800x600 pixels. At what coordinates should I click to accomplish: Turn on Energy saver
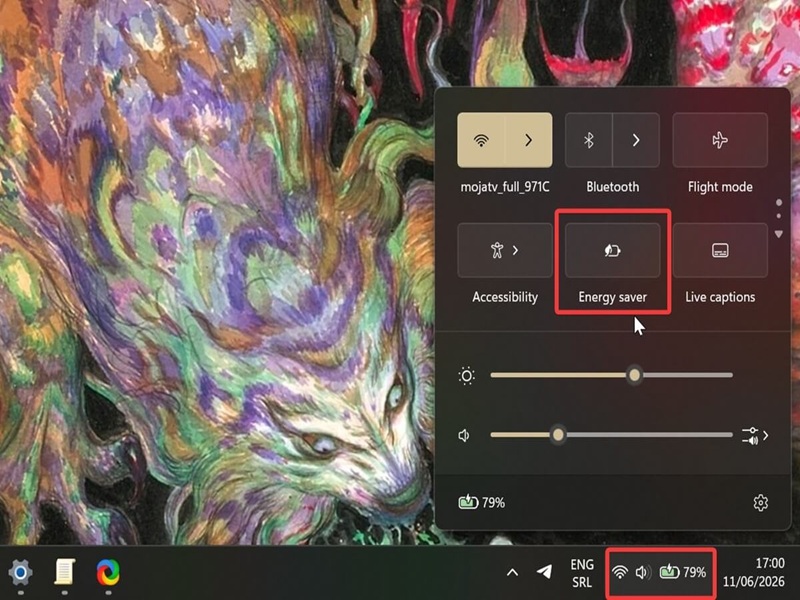coord(612,251)
